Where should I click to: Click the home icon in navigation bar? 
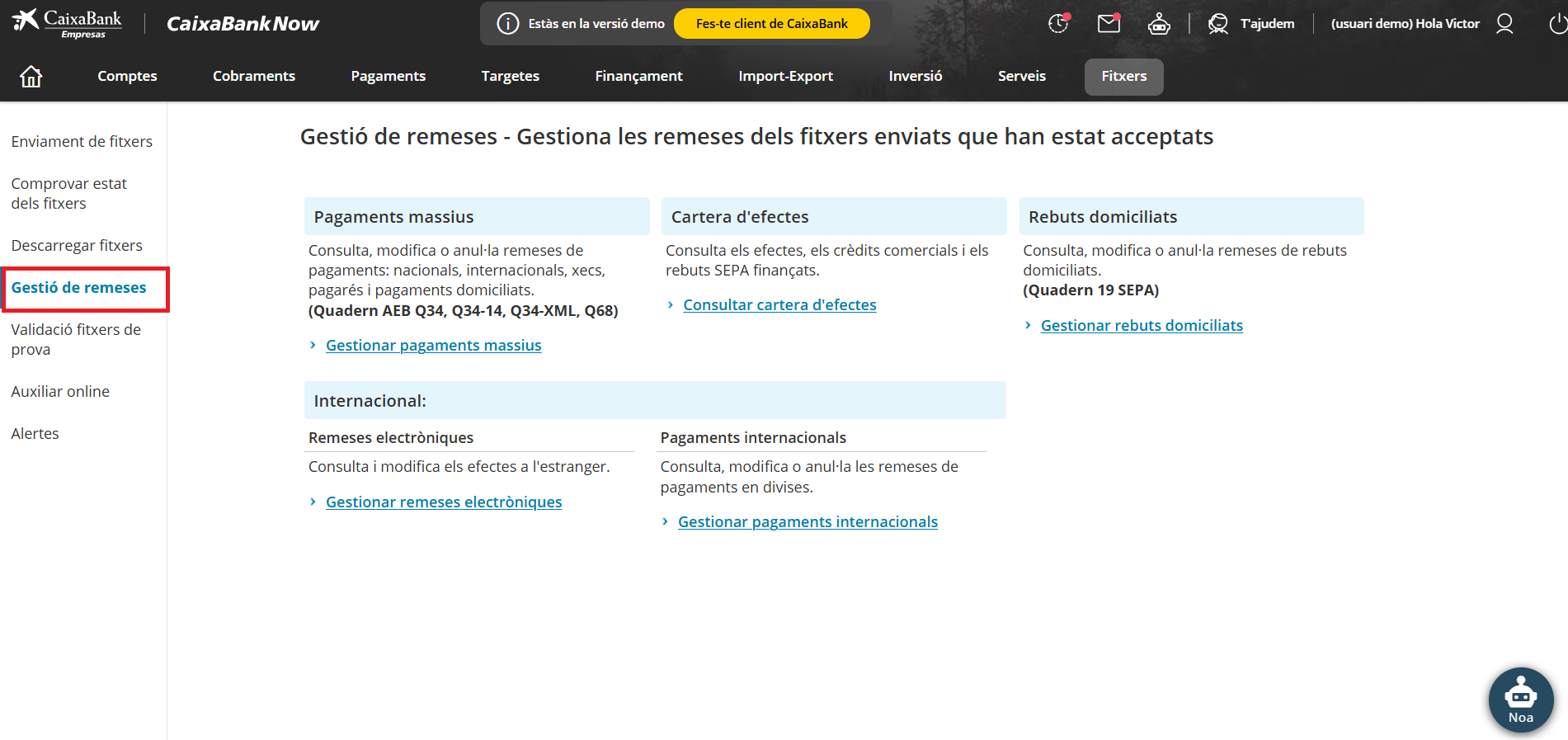31,77
